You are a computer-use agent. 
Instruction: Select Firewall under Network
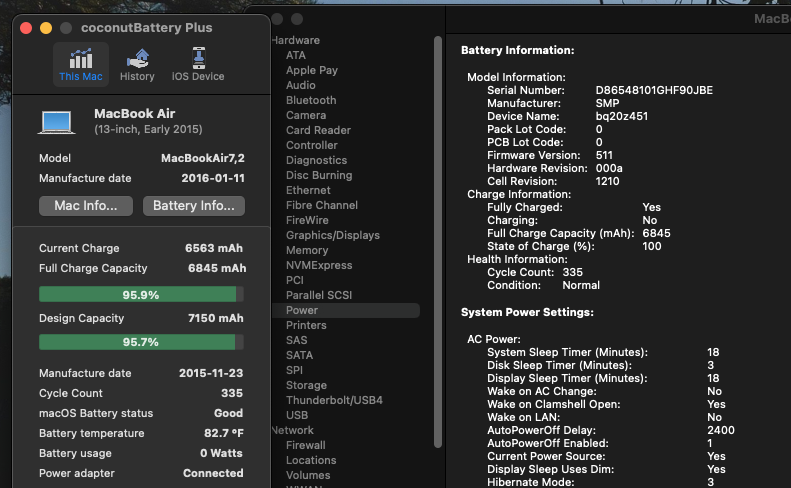(x=305, y=445)
